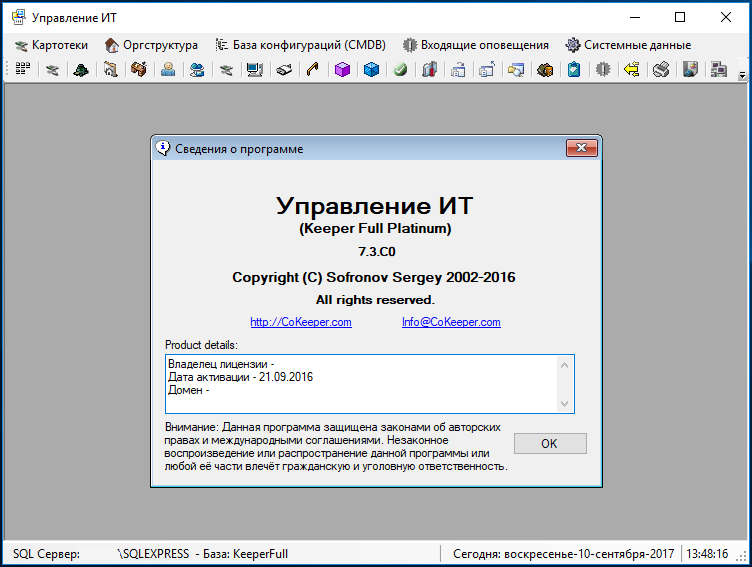Select the purple cube toolbar icon
This screenshot has width=752, height=567.
[342, 70]
